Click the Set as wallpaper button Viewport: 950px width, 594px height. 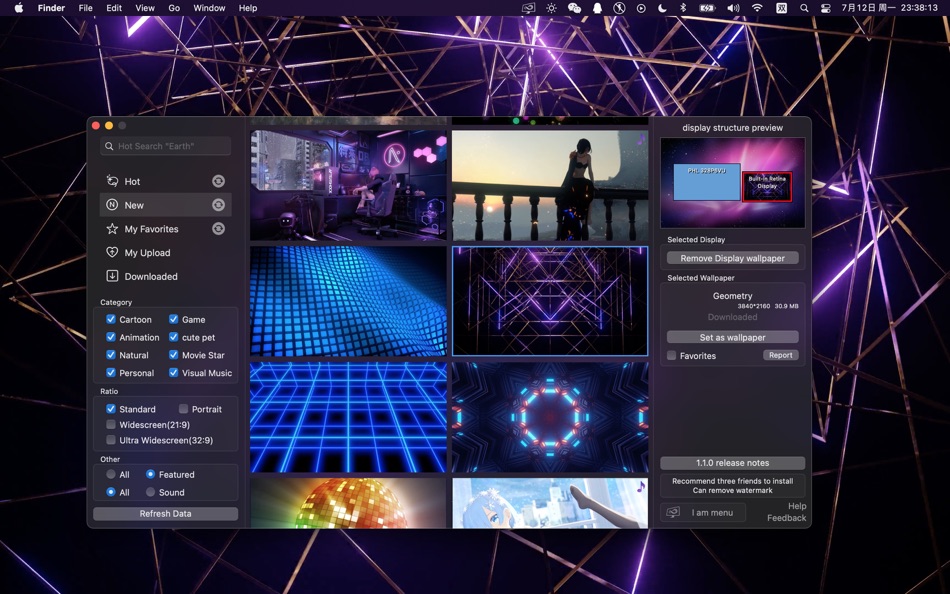tap(733, 337)
